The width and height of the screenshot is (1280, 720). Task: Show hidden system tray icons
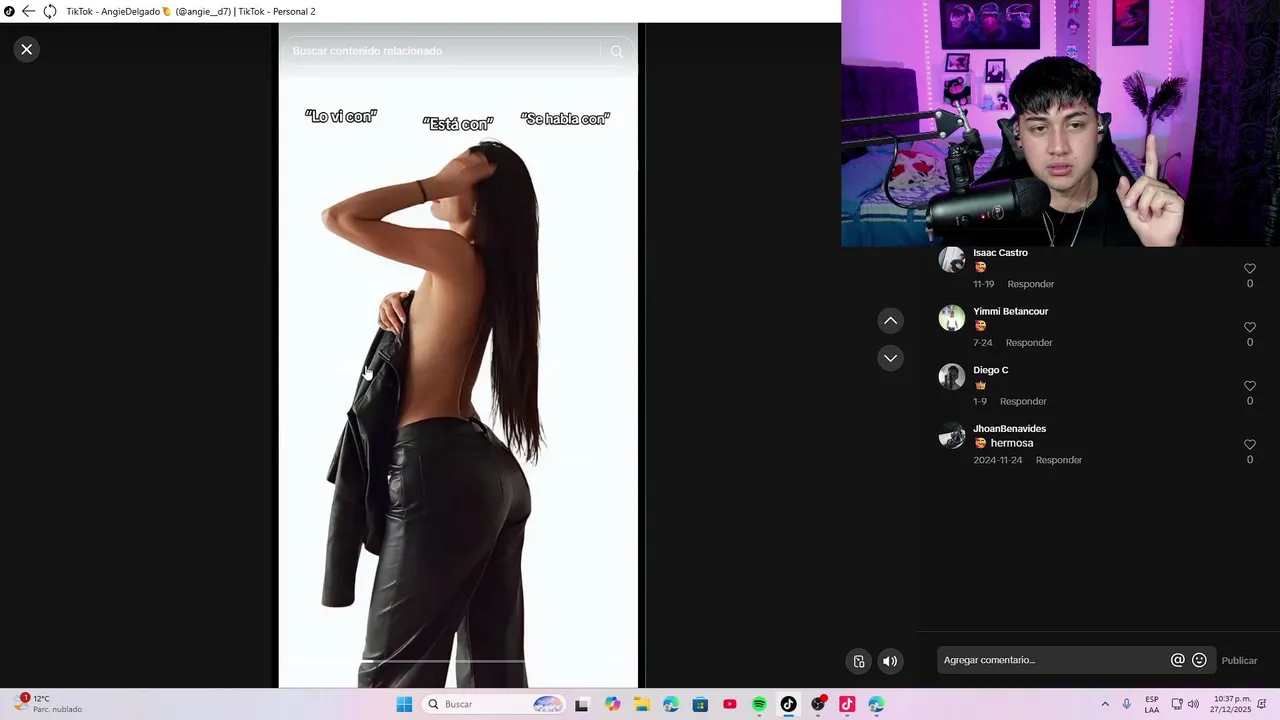coord(1105,704)
